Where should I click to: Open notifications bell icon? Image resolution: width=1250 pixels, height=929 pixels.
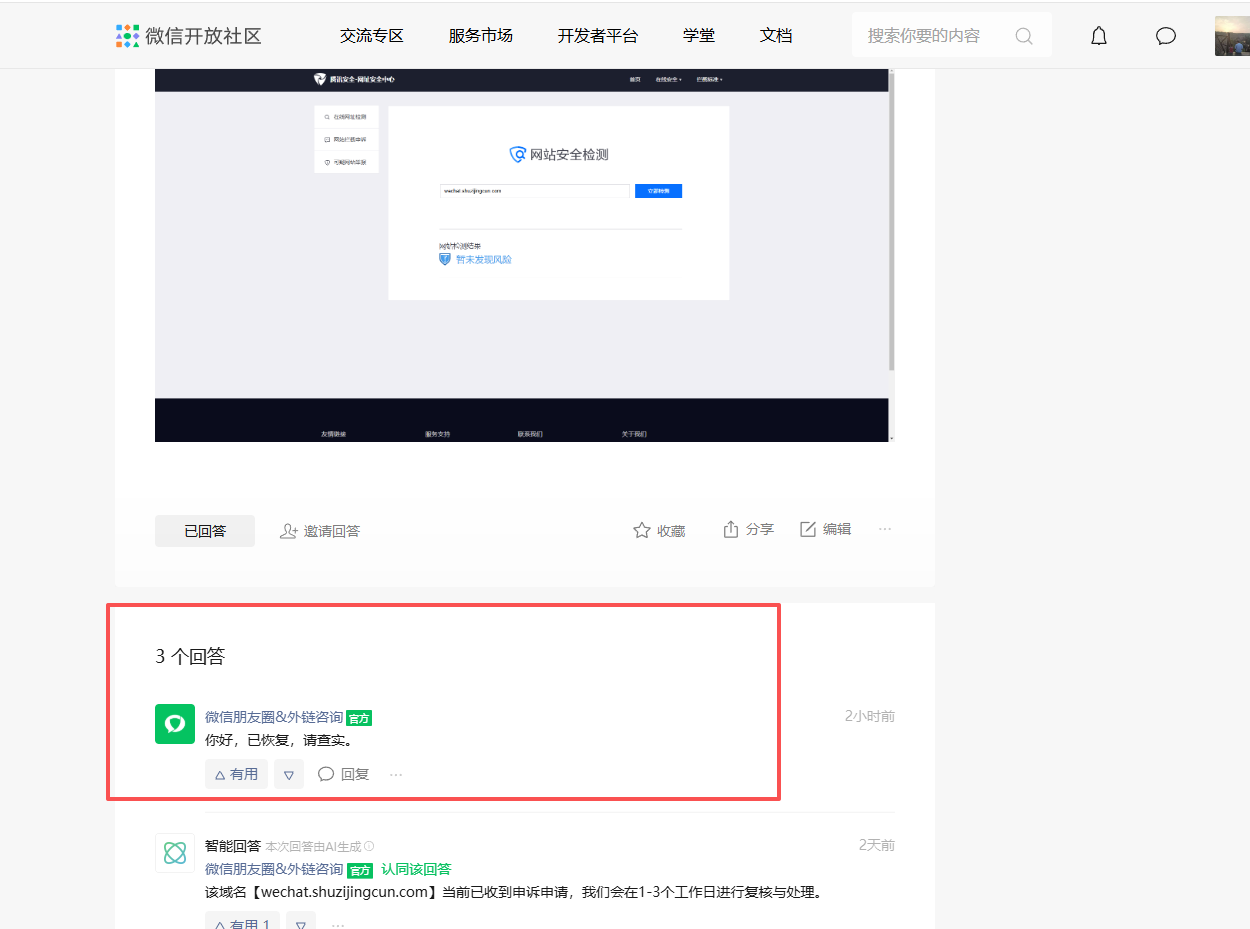tap(1099, 36)
